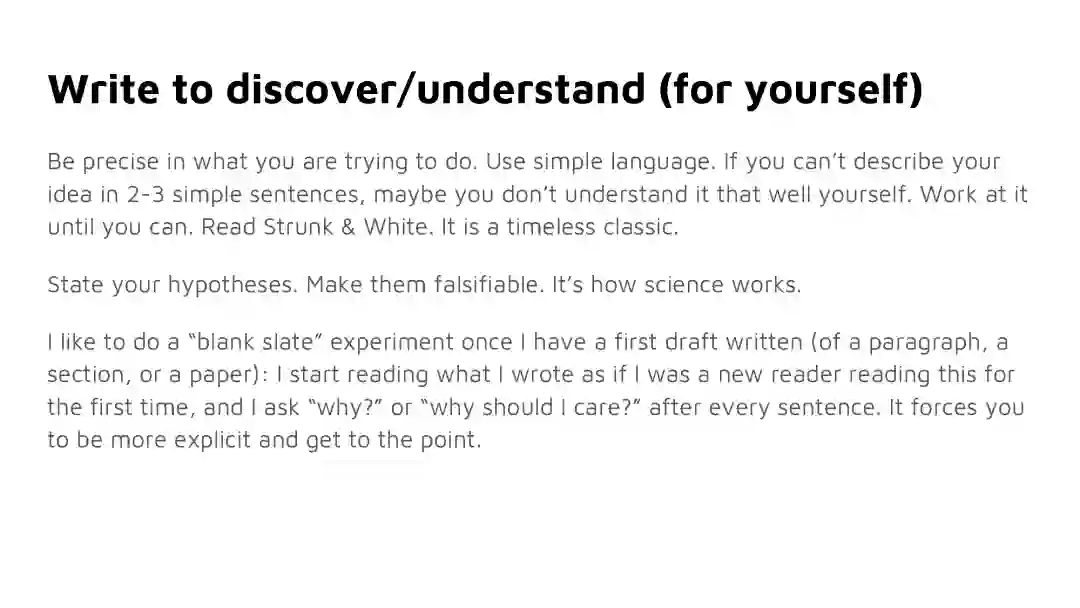Image resolution: width=1080 pixels, height=608 pixels.
Task: Click the sentence "It's how science works."
Action: point(676,285)
